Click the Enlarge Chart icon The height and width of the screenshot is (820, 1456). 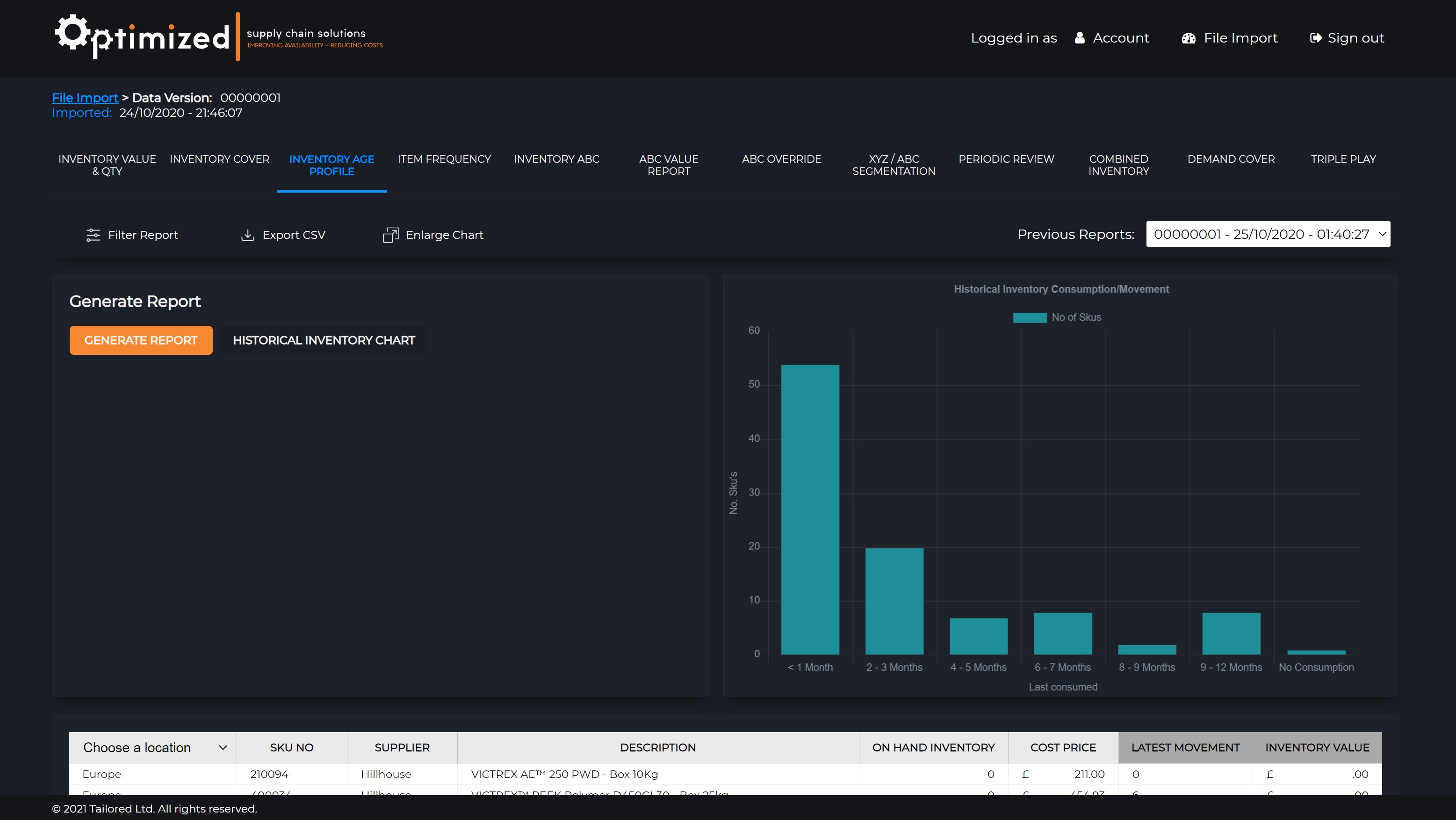click(390, 235)
